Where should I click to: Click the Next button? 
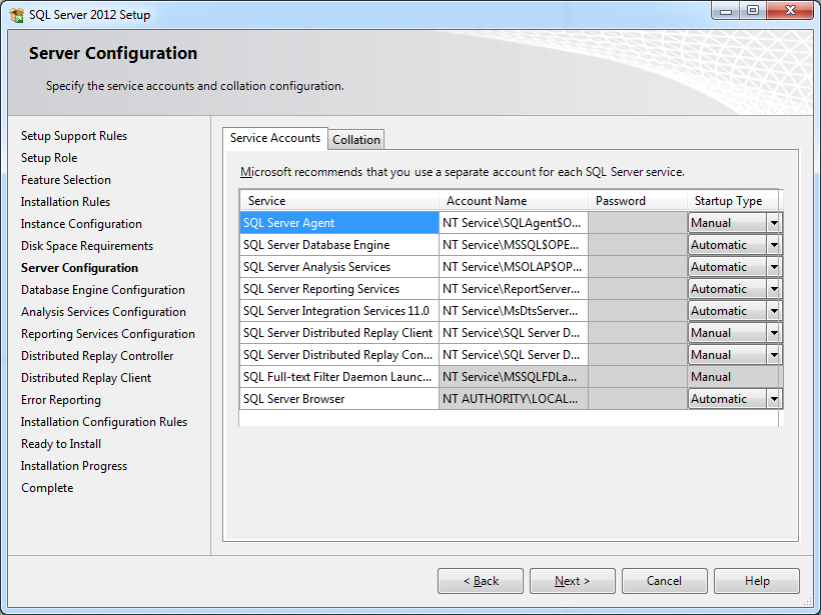click(x=572, y=581)
